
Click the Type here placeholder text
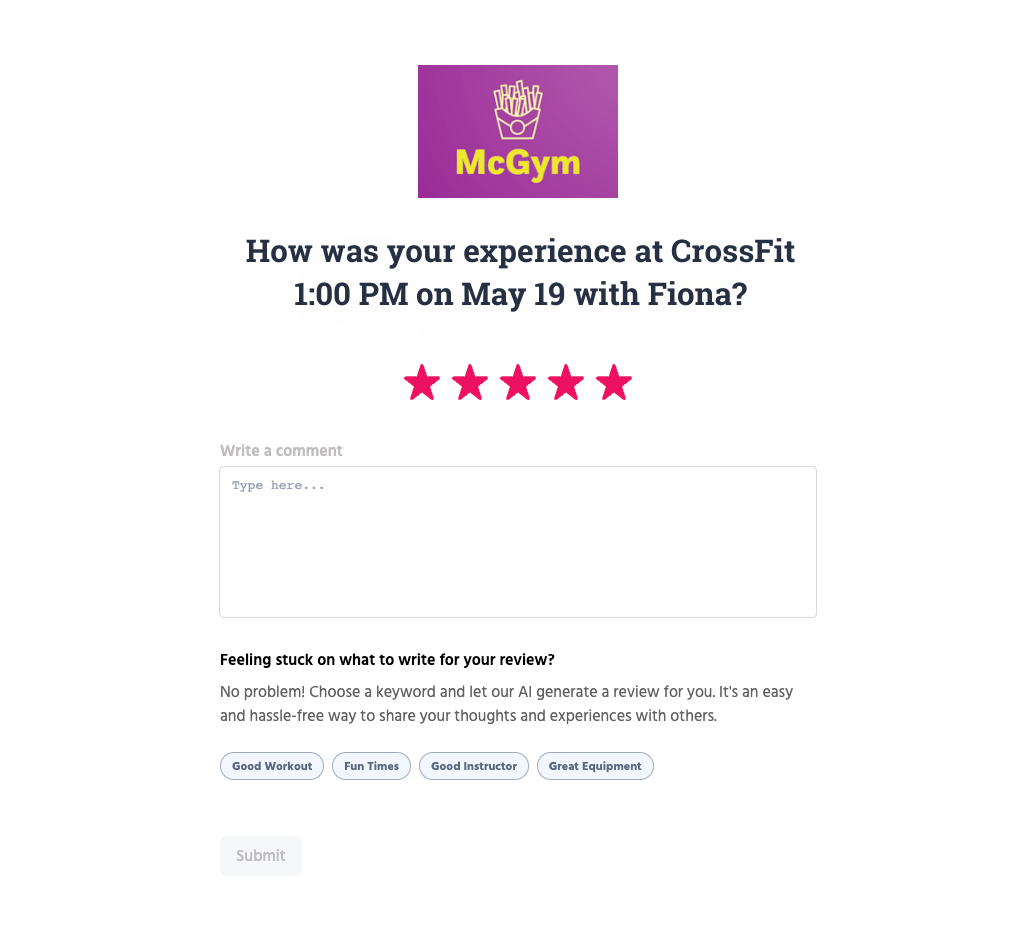(278, 485)
